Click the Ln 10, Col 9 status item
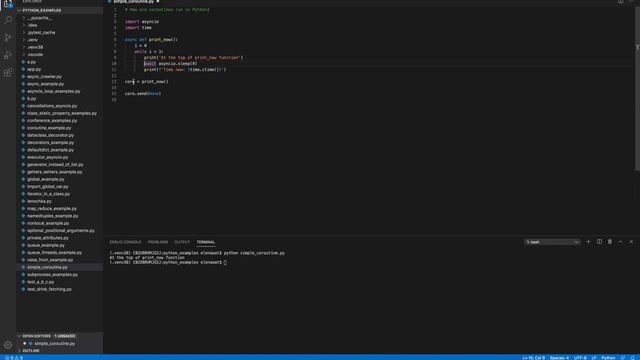Screen dimensions: 640x360 tap(533, 358)
